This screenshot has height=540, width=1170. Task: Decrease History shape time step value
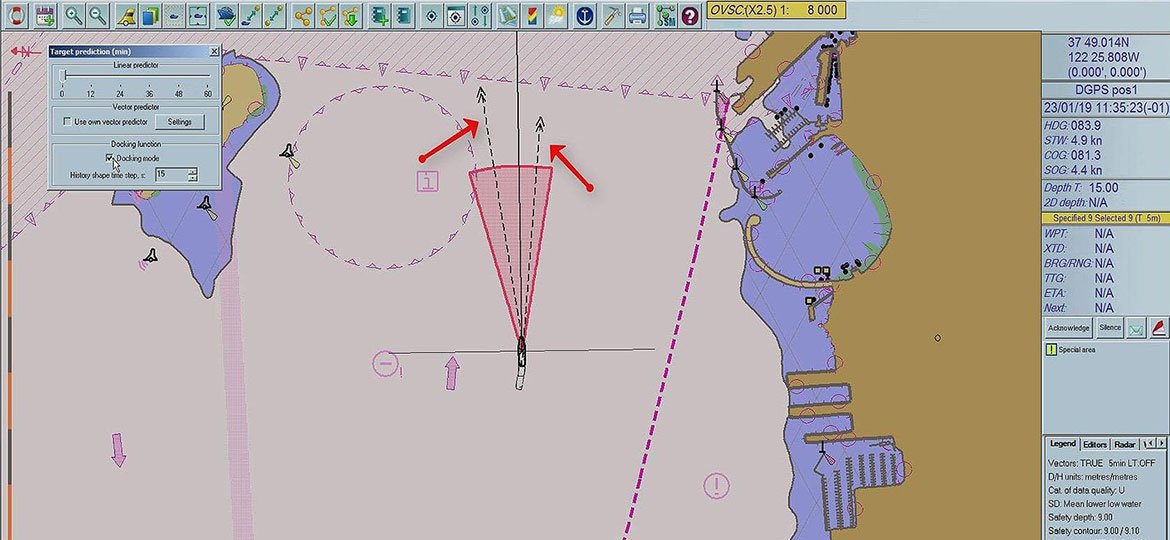click(192, 178)
